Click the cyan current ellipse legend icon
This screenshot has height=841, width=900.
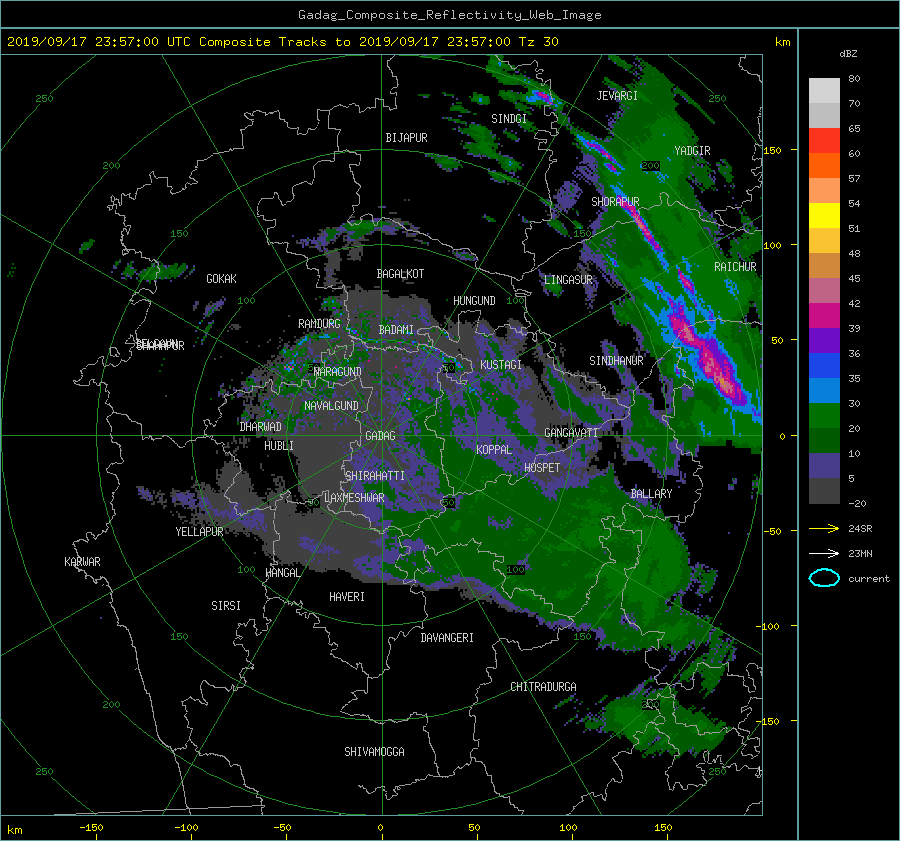pyautogui.click(x=824, y=578)
